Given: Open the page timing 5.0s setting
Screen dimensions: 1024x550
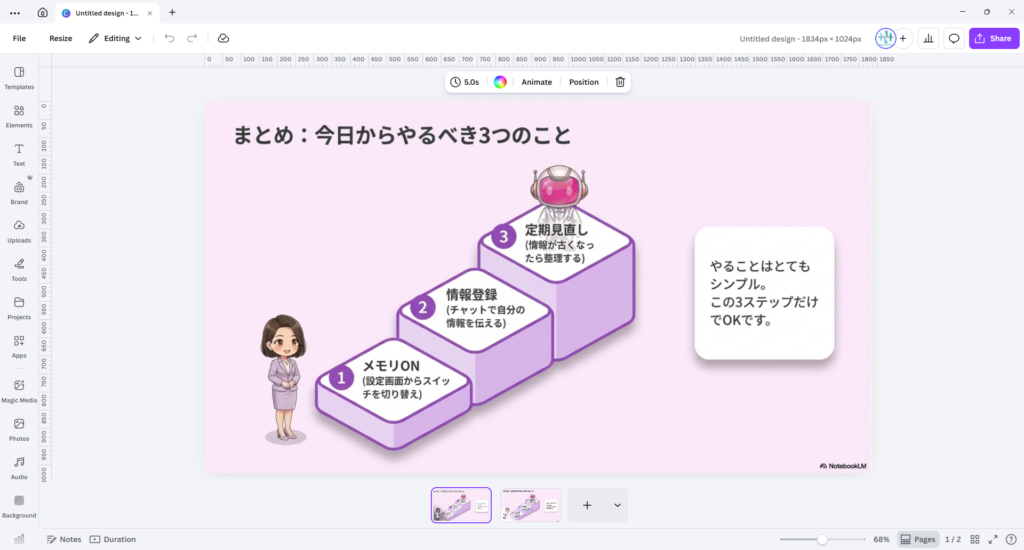Looking at the screenshot, I should pos(464,82).
